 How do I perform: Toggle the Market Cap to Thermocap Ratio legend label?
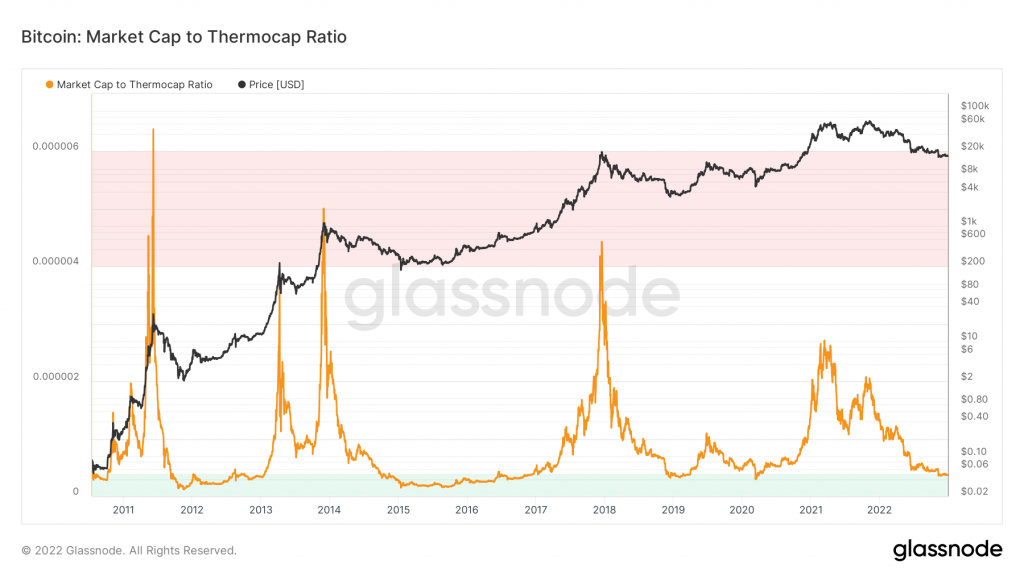[135, 85]
